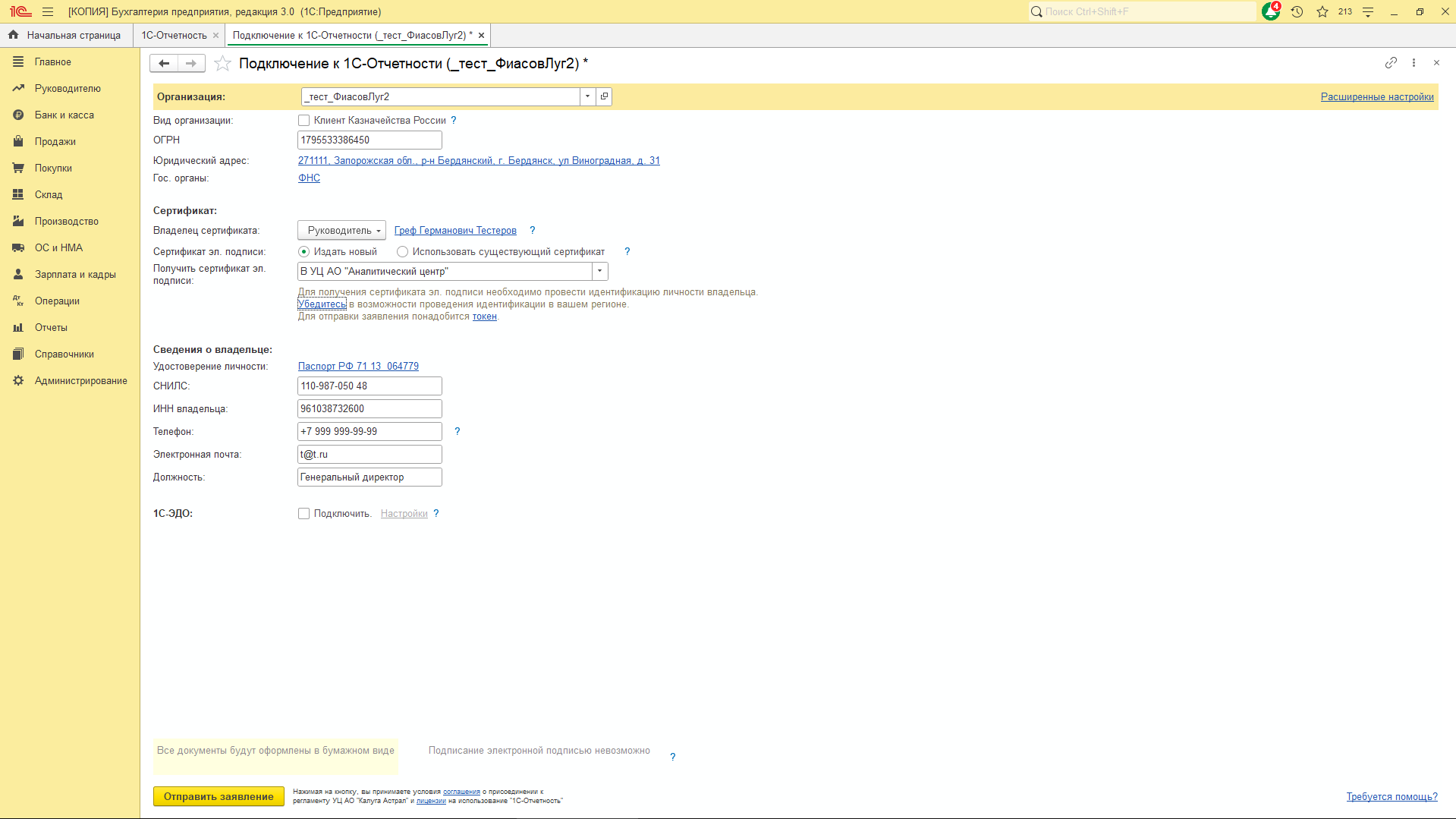This screenshot has width=1456, height=819.
Task: Open the Требуется помощь? link
Action: [1392, 796]
